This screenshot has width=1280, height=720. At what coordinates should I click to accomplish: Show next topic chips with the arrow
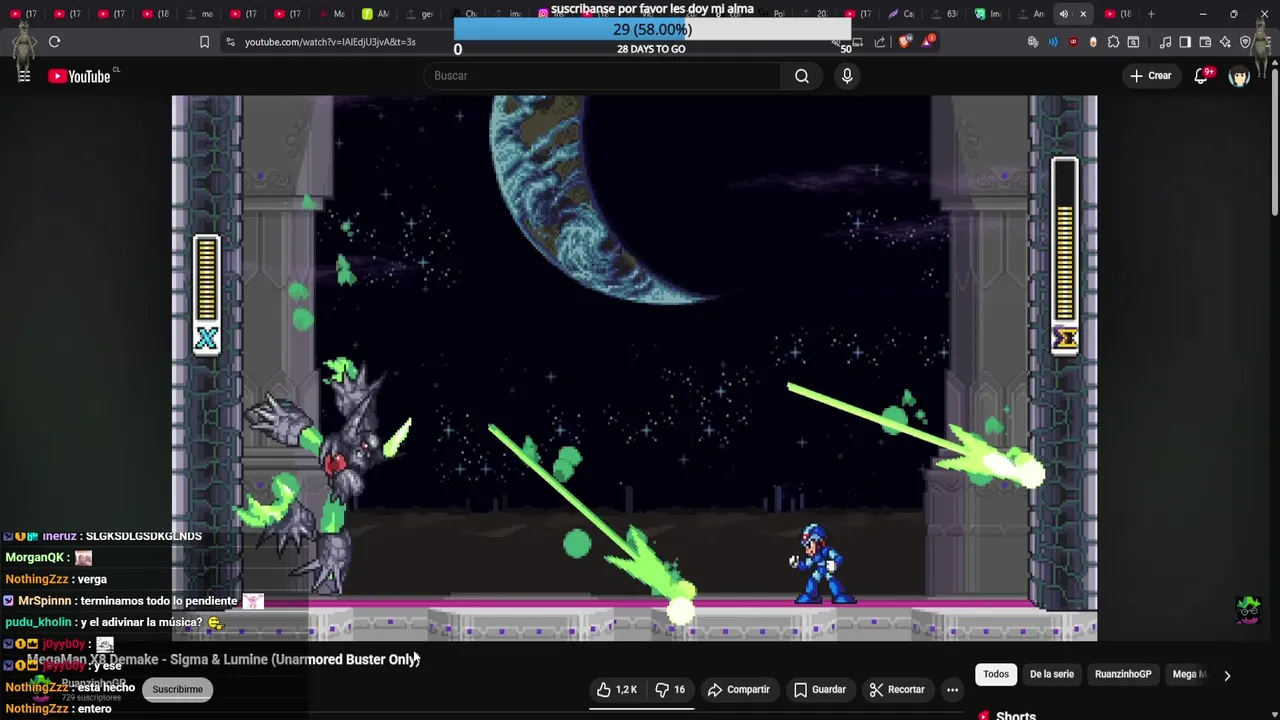click(x=1227, y=675)
